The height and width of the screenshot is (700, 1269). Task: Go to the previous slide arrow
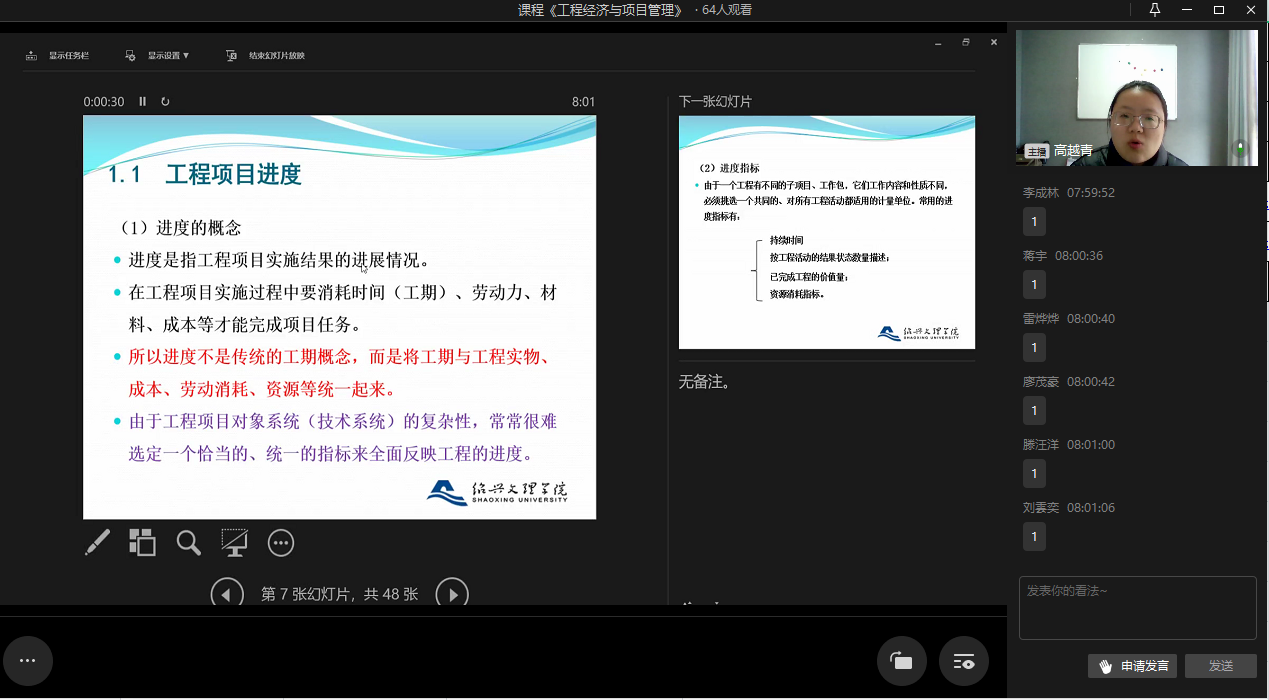(x=227, y=594)
